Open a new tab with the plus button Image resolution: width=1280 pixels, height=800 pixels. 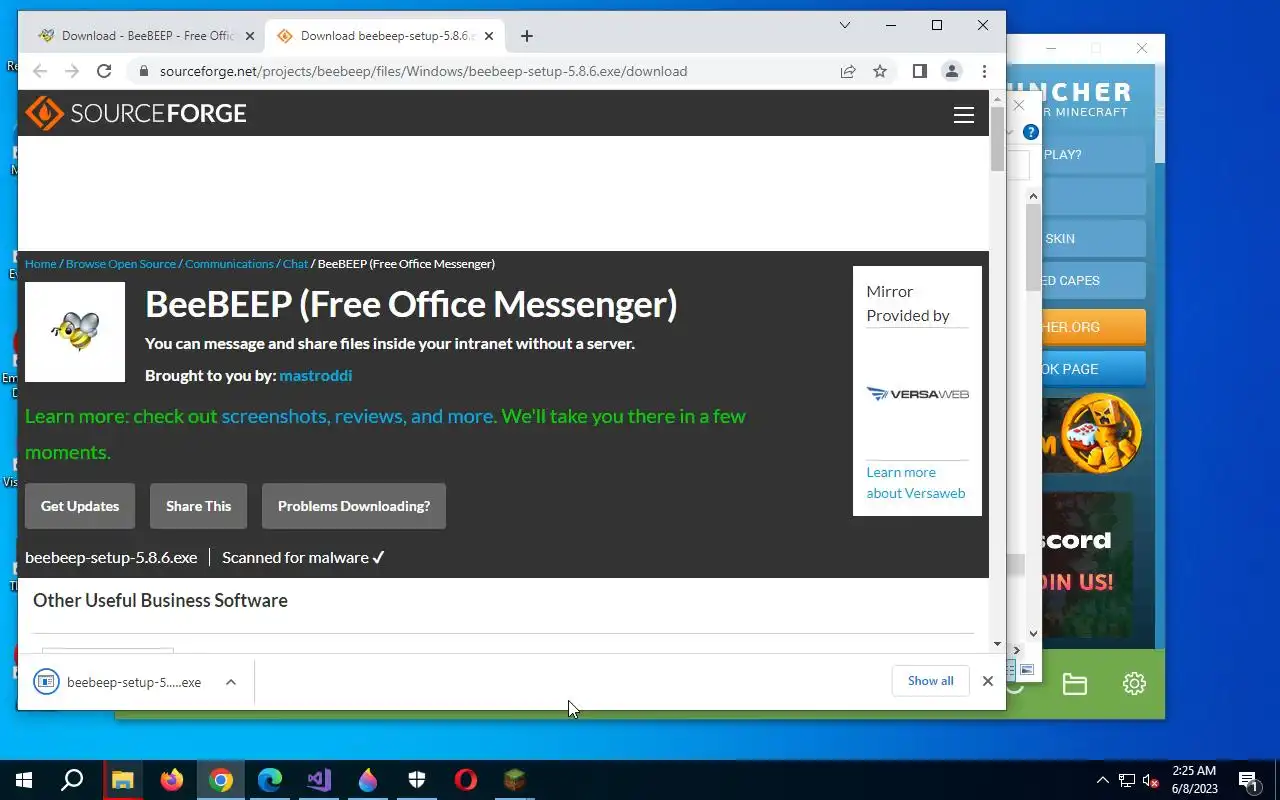[527, 36]
